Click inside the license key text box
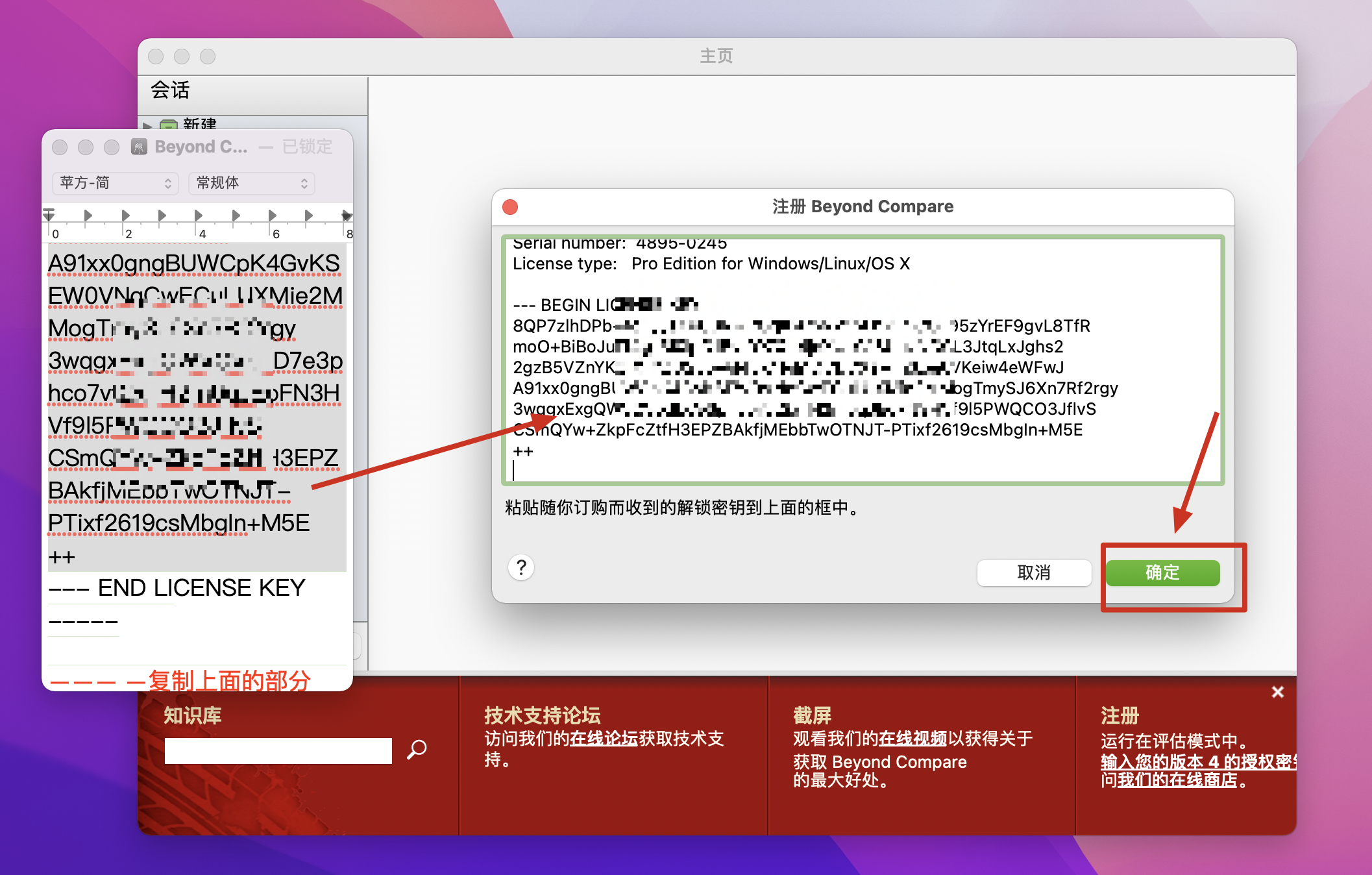Viewport: 1372px width, 875px height. pyautogui.click(x=863, y=360)
